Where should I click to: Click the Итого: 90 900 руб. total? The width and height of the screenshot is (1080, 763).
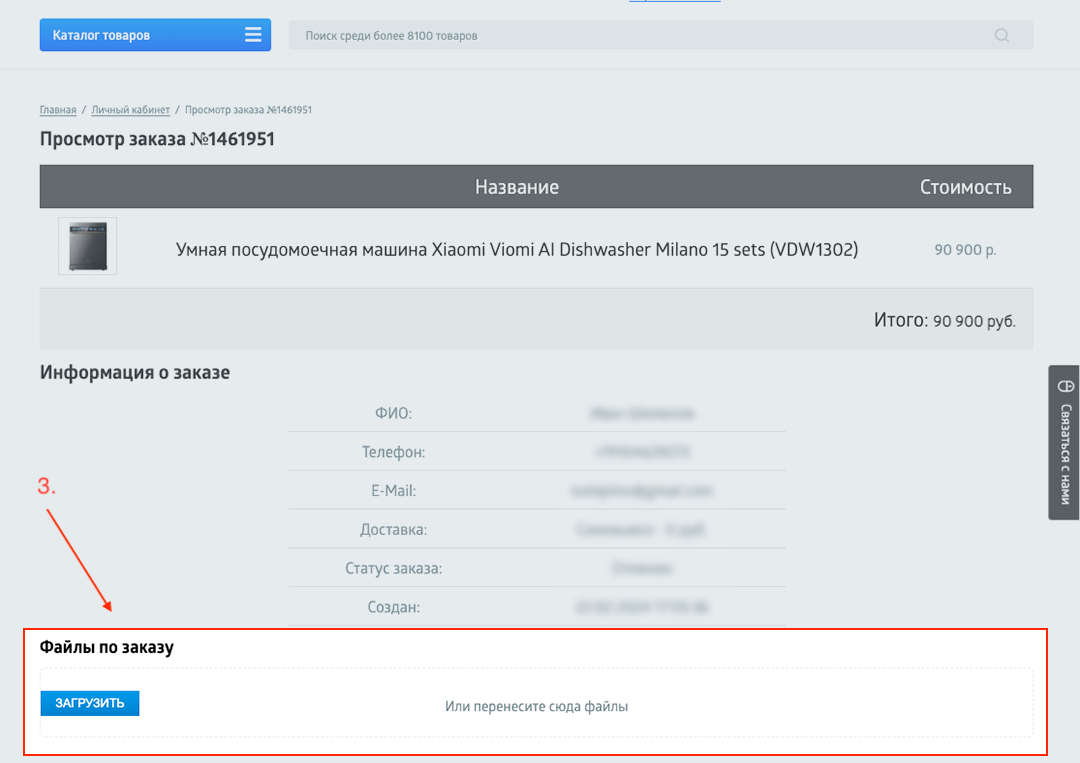click(x=944, y=320)
